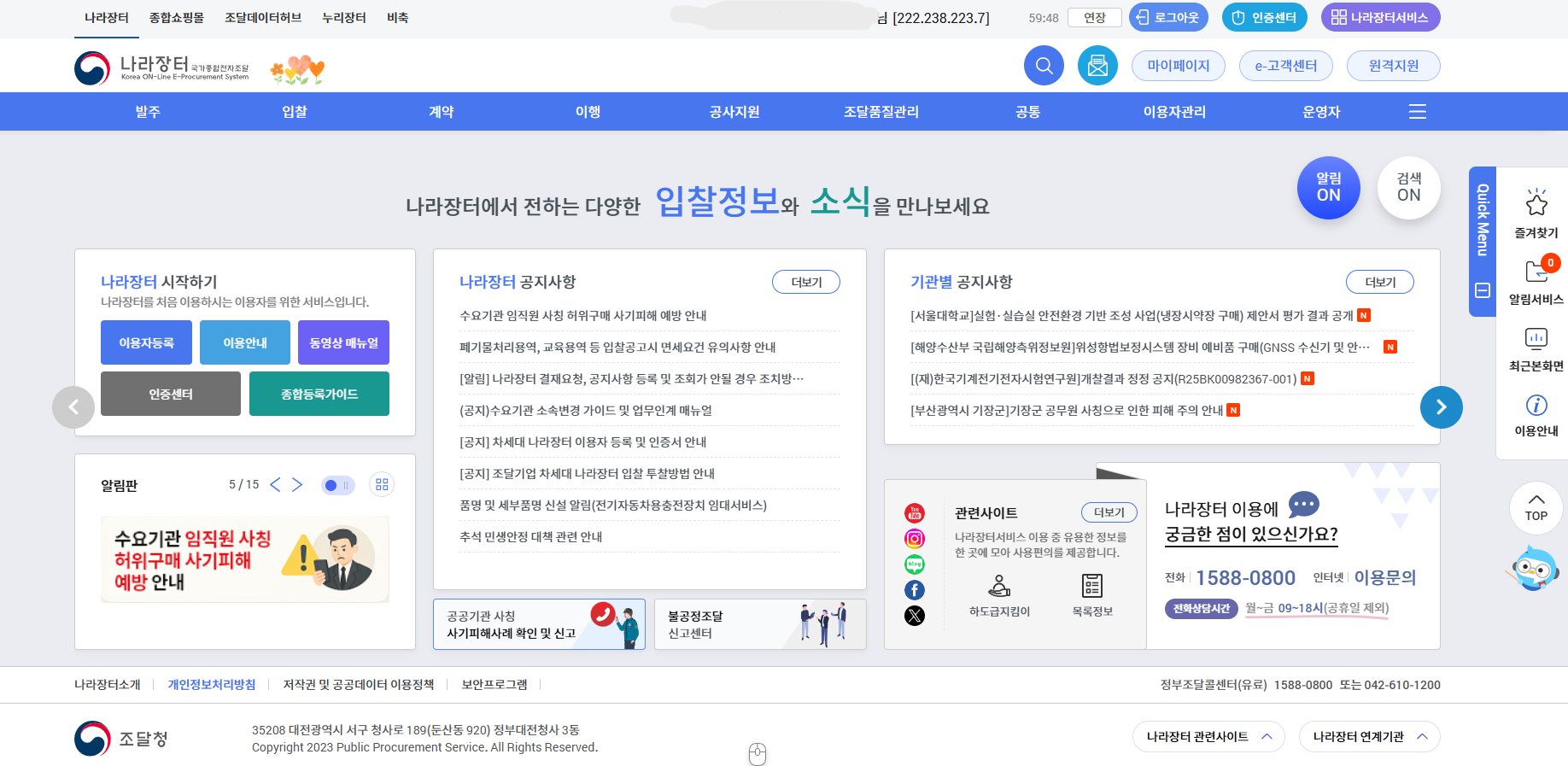Open 불공정조달 신고센터 banner

coord(760,624)
